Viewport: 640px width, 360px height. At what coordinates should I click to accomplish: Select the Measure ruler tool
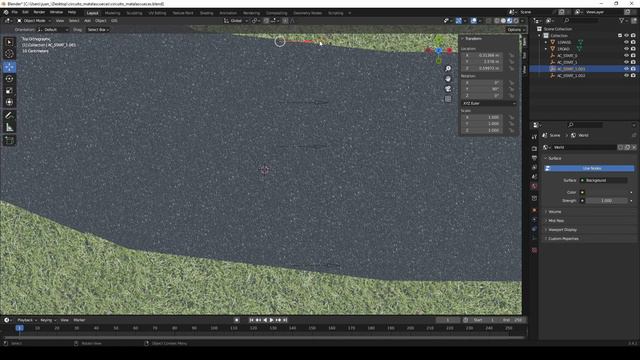click(x=9, y=128)
